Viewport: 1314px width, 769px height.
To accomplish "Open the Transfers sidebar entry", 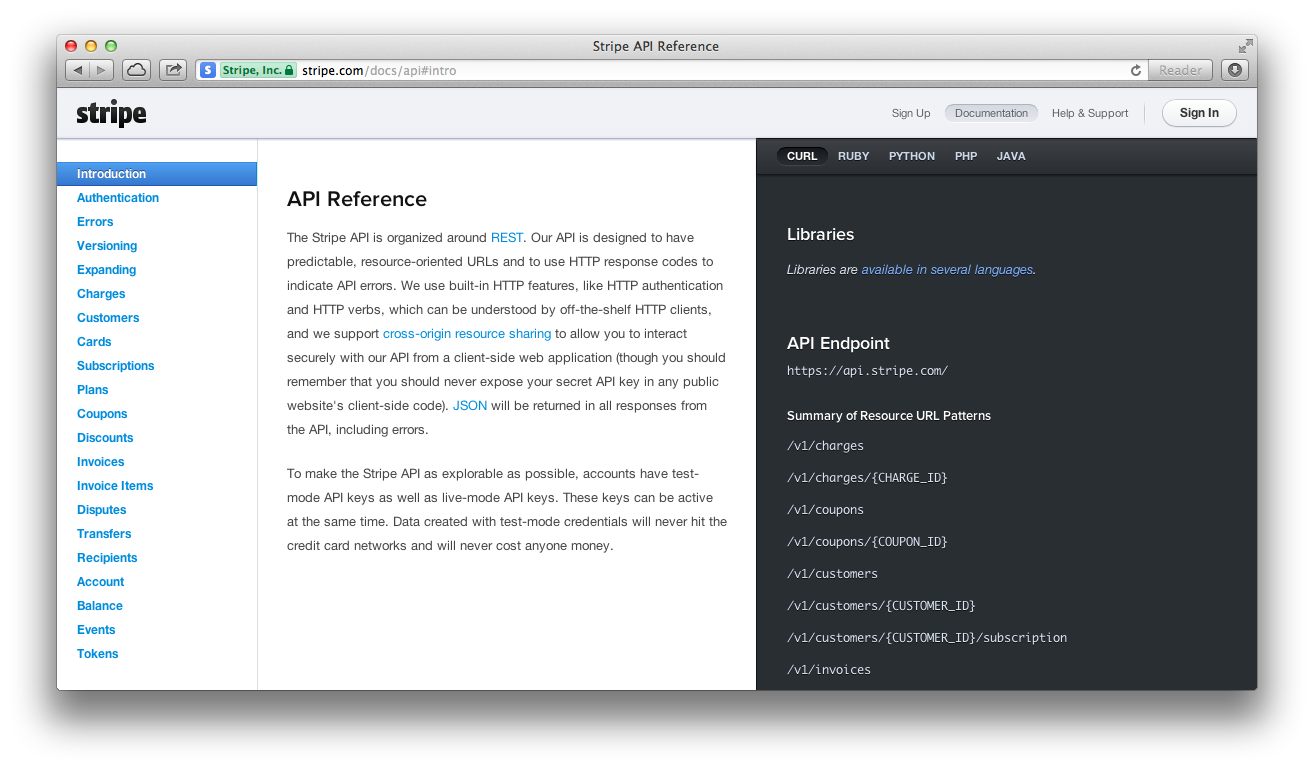I will [x=104, y=534].
